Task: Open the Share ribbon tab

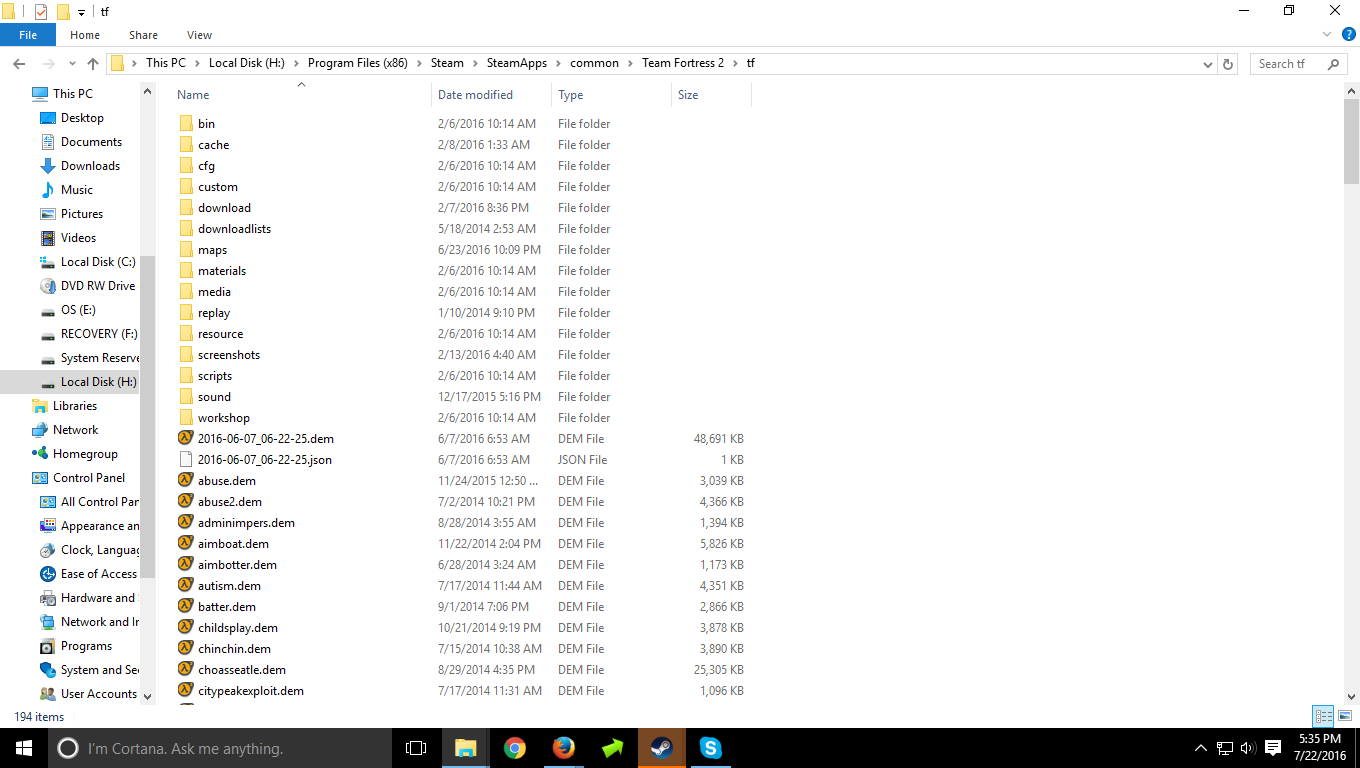Action: (x=143, y=35)
